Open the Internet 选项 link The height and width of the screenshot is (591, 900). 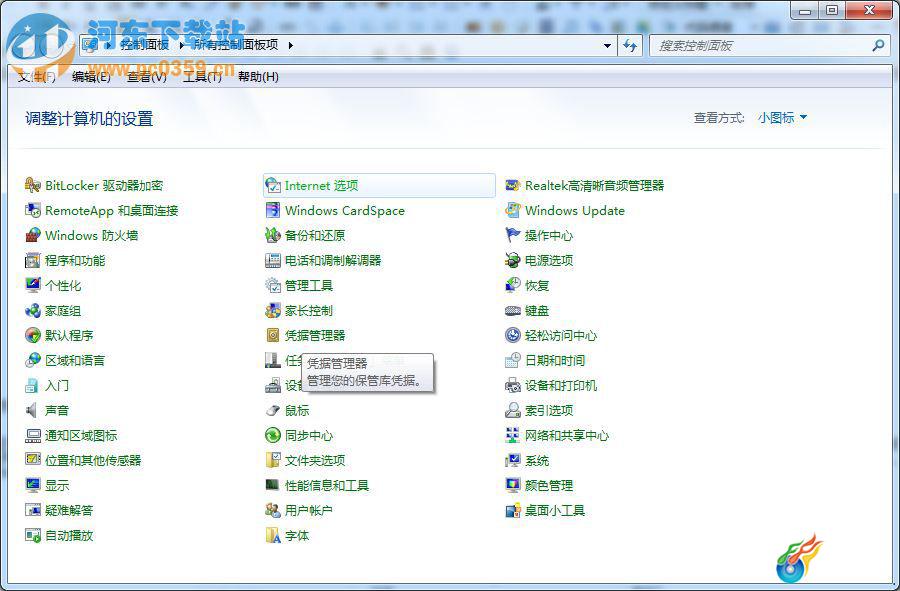(321, 185)
